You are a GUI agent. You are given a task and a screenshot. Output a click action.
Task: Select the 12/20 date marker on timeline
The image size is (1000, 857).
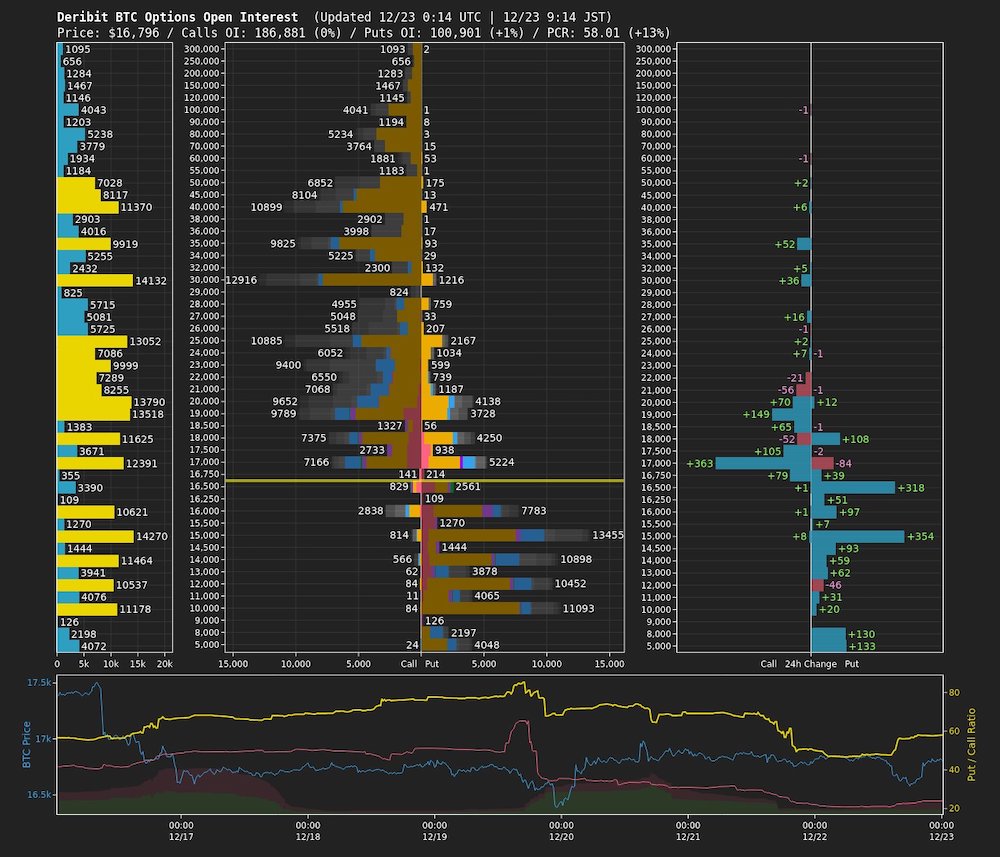tap(561, 829)
